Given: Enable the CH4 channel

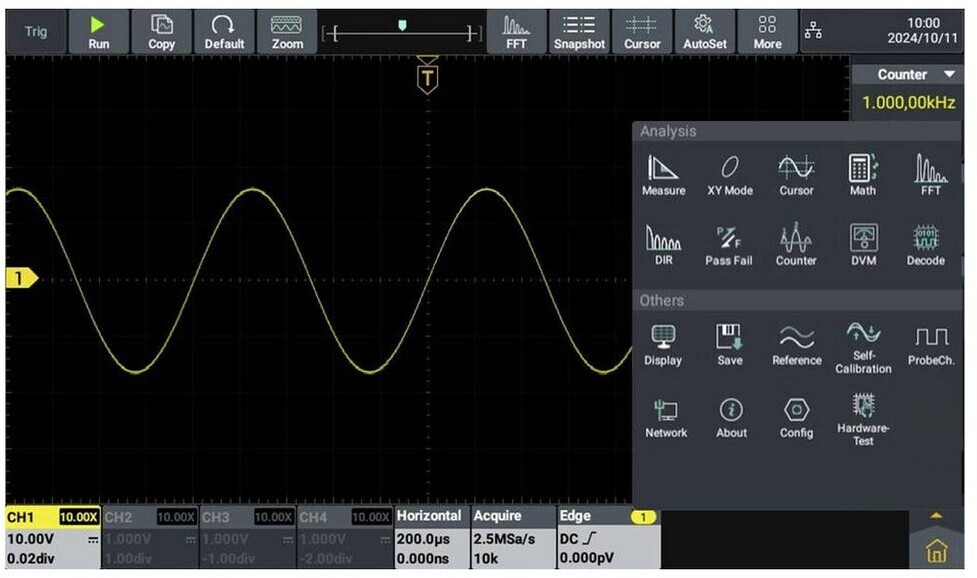Looking at the screenshot, I should click(344, 537).
